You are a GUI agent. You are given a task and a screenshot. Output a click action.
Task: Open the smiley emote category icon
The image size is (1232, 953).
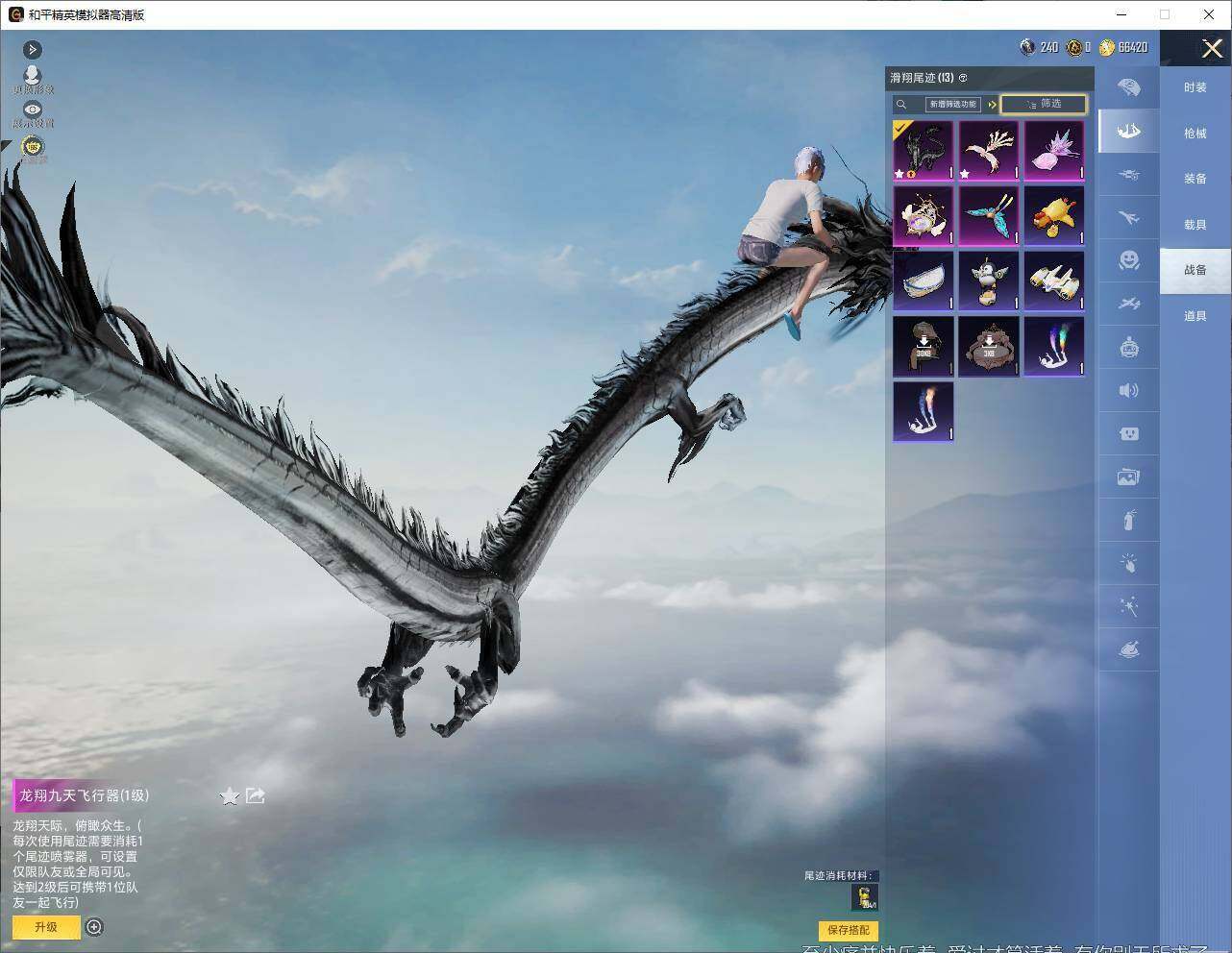1129,260
